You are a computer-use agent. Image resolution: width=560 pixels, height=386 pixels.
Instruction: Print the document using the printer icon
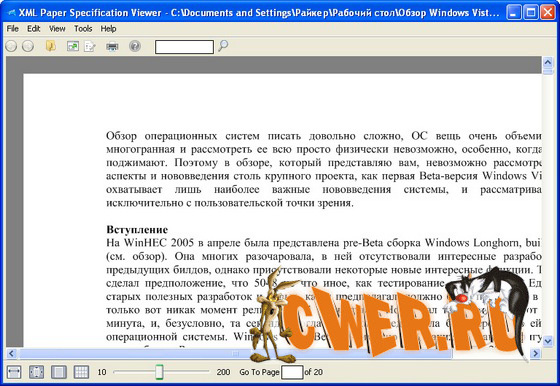click(x=112, y=46)
